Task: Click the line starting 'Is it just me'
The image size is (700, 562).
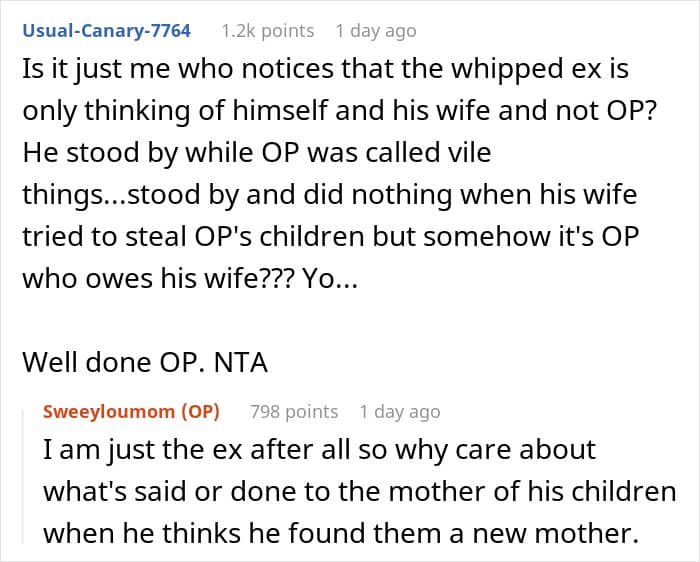Action: coord(325,70)
